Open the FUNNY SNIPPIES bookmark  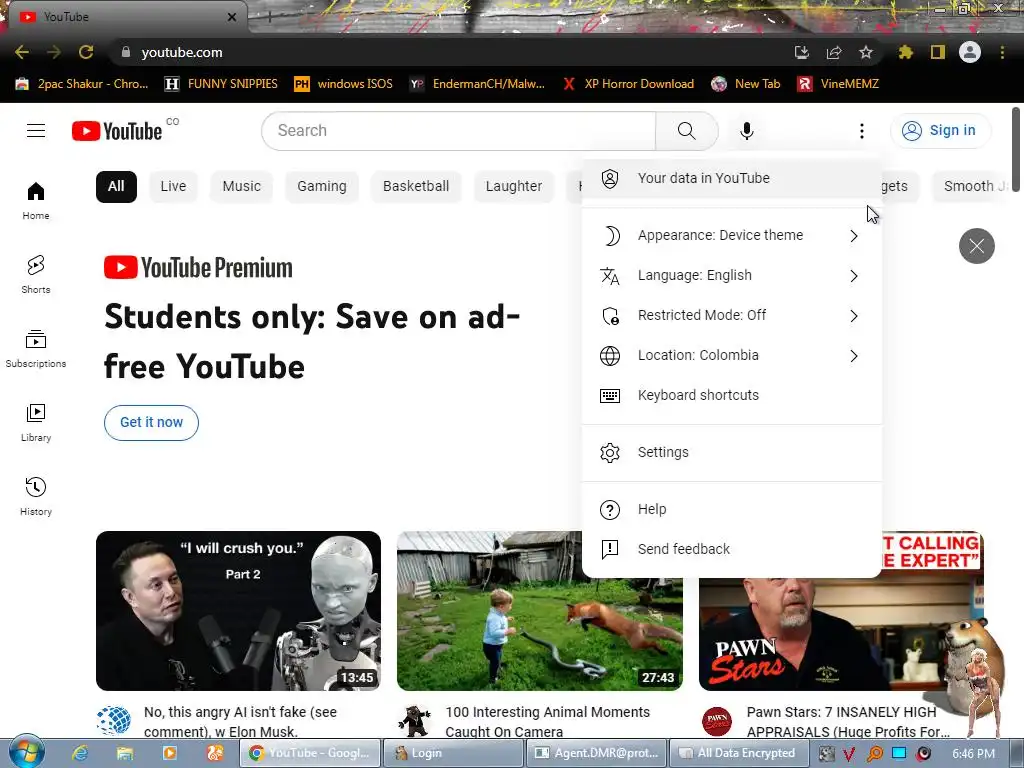coord(221,84)
